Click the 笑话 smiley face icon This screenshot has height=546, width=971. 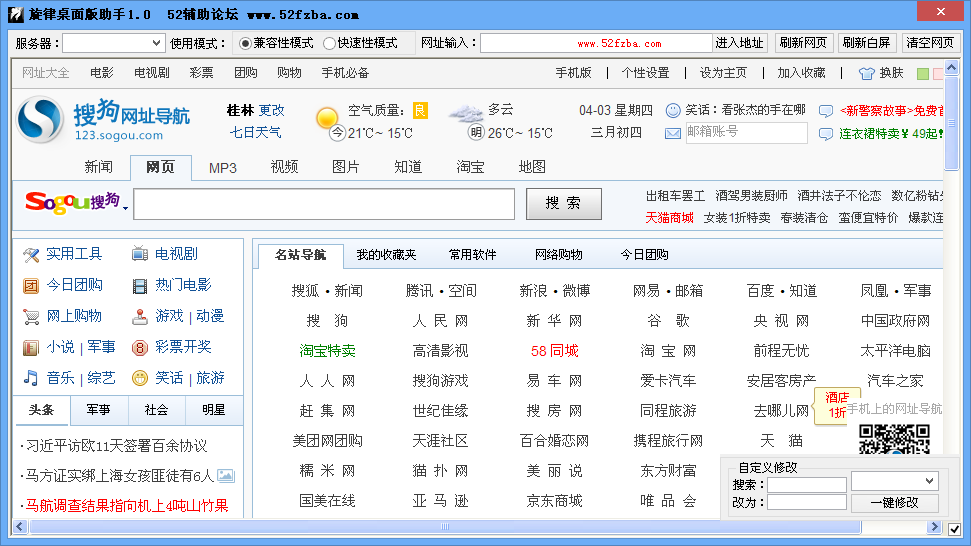click(x=140, y=378)
